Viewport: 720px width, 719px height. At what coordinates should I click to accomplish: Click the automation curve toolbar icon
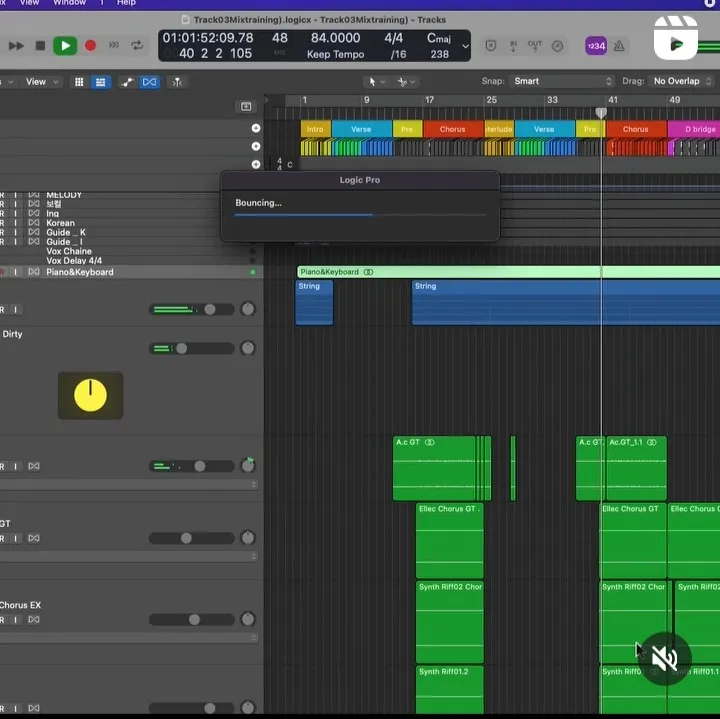click(129, 82)
